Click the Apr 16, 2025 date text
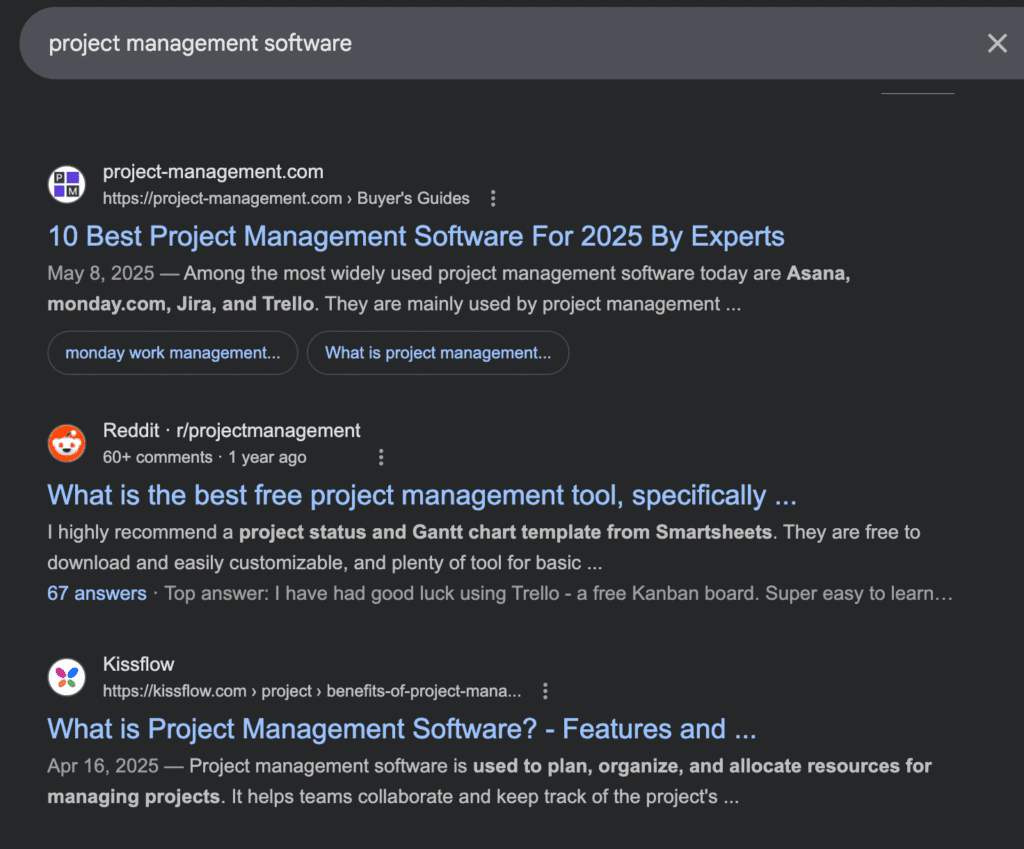1024x849 pixels. [x=103, y=765]
